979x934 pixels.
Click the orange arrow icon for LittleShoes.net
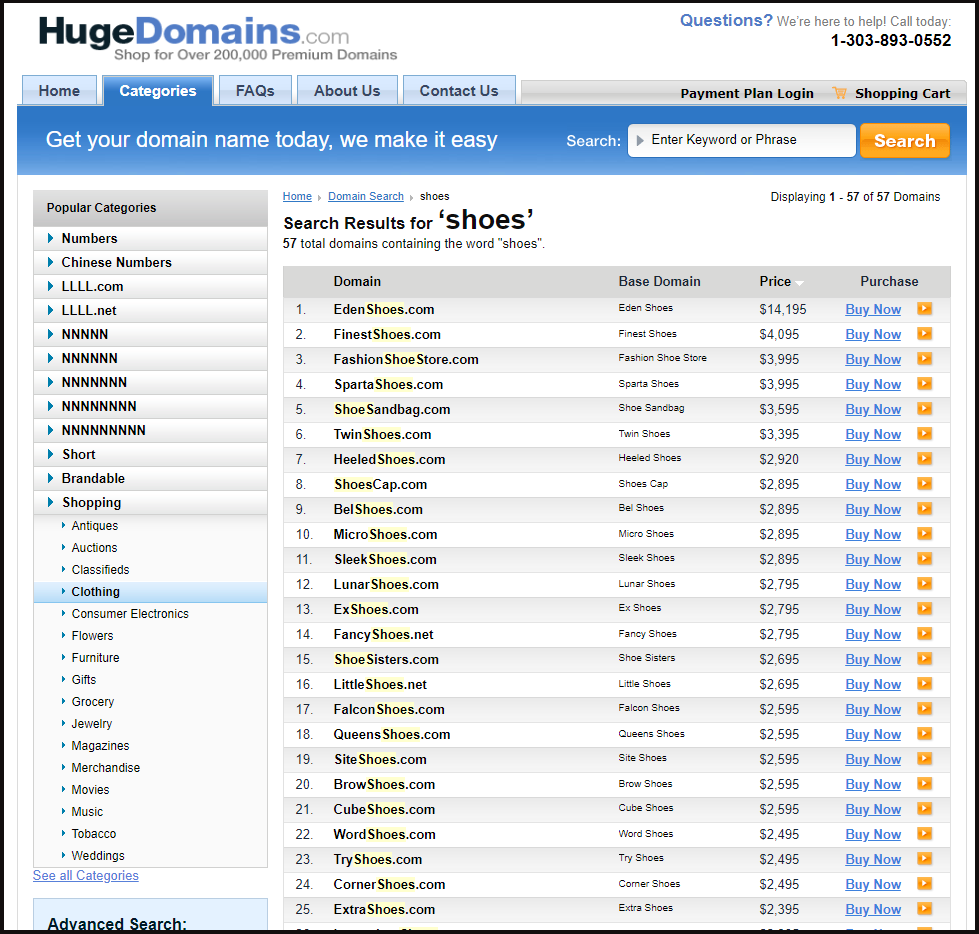coord(925,683)
